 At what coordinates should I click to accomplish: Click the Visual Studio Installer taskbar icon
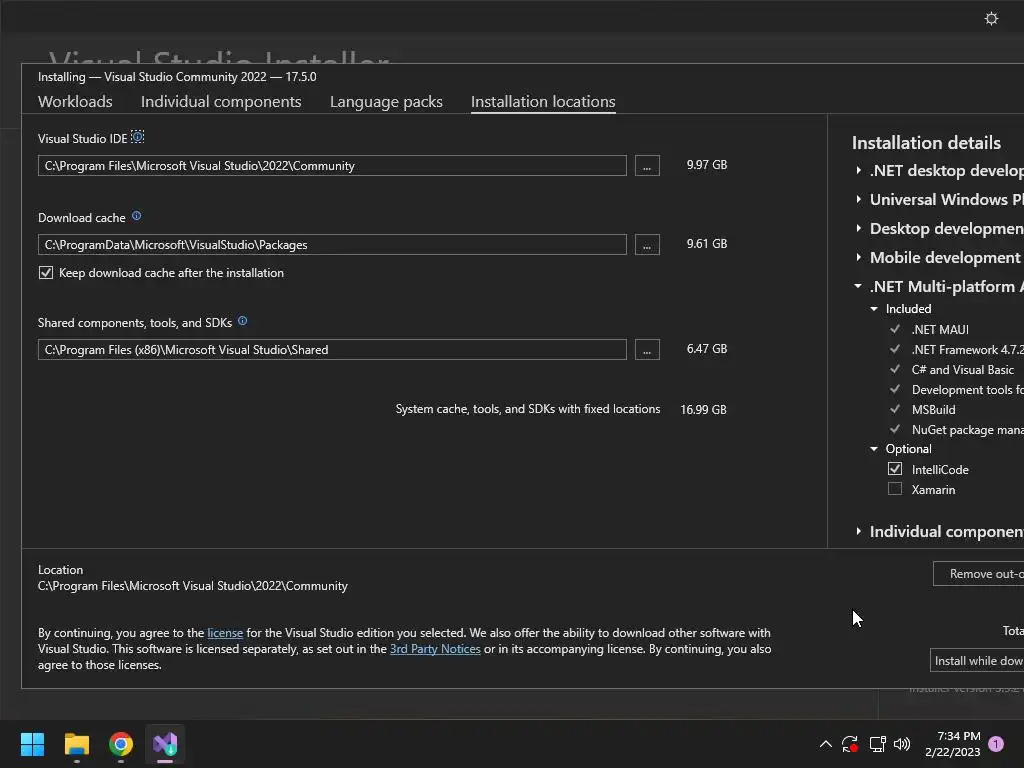click(x=165, y=744)
